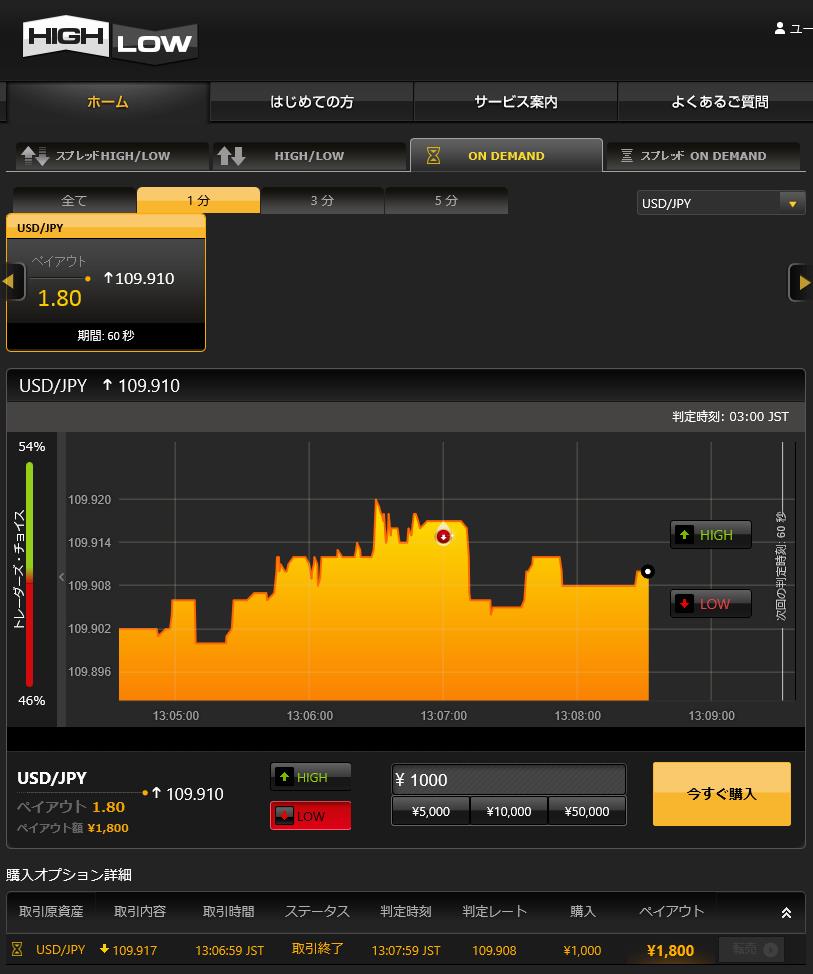
Task: Click the 転売 button in trade row
Action: (754, 949)
